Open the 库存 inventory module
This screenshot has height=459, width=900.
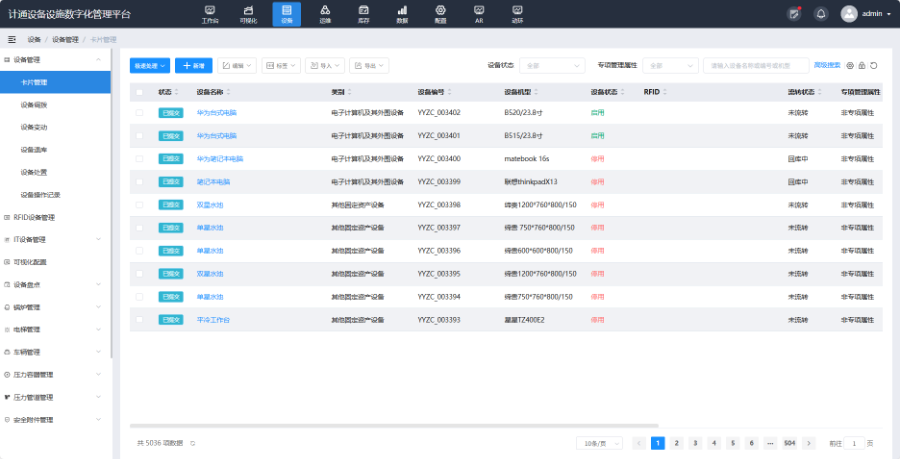click(x=364, y=14)
